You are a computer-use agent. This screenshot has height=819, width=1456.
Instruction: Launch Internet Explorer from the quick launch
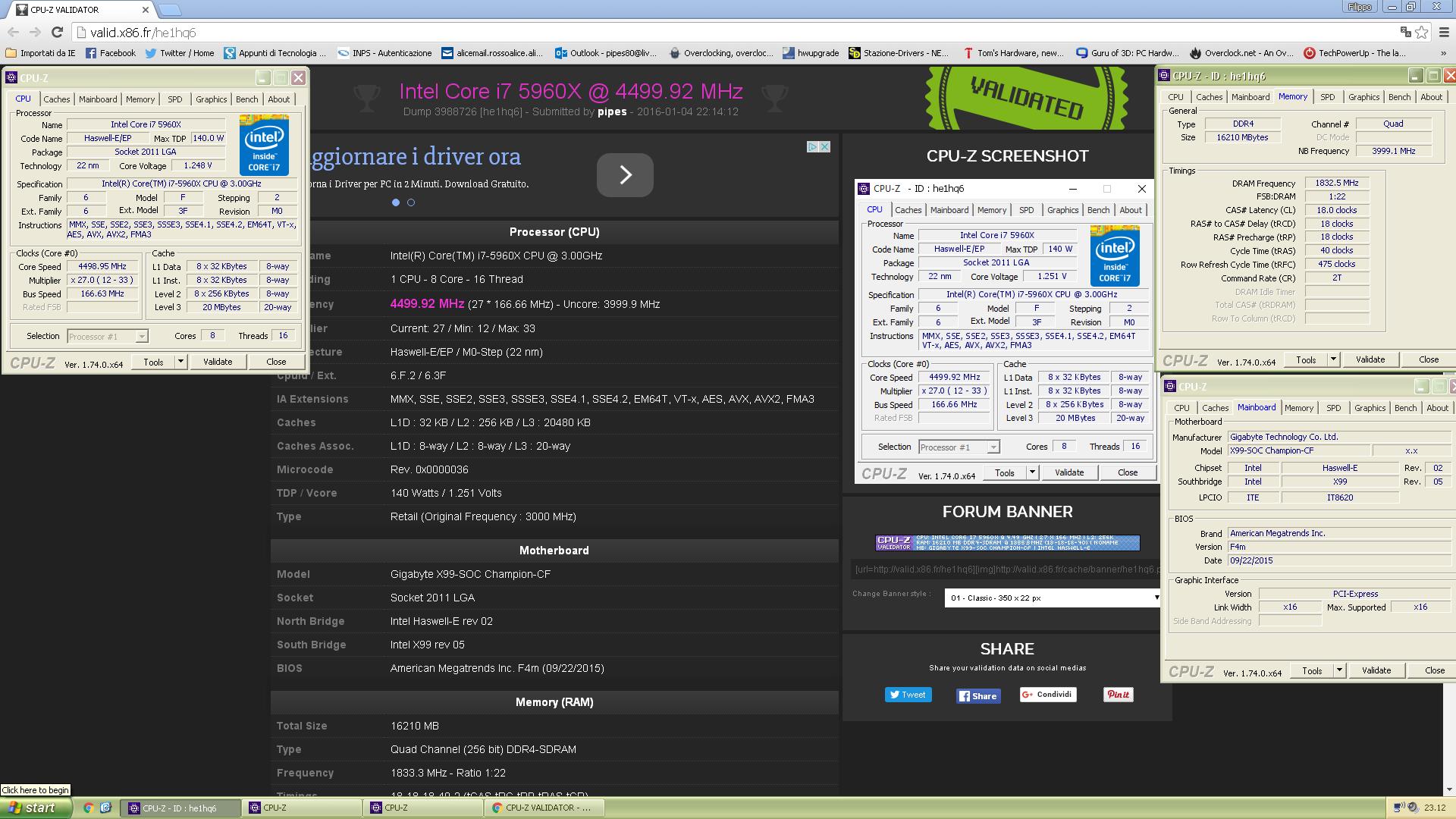point(105,808)
